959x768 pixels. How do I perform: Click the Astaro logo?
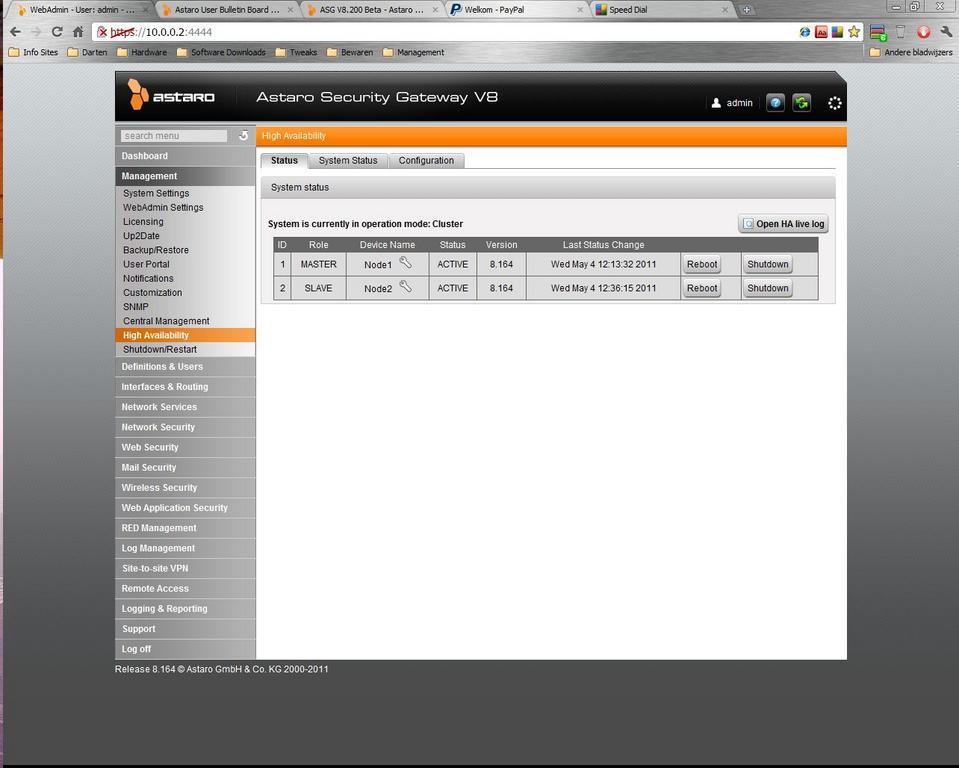click(x=171, y=95)
